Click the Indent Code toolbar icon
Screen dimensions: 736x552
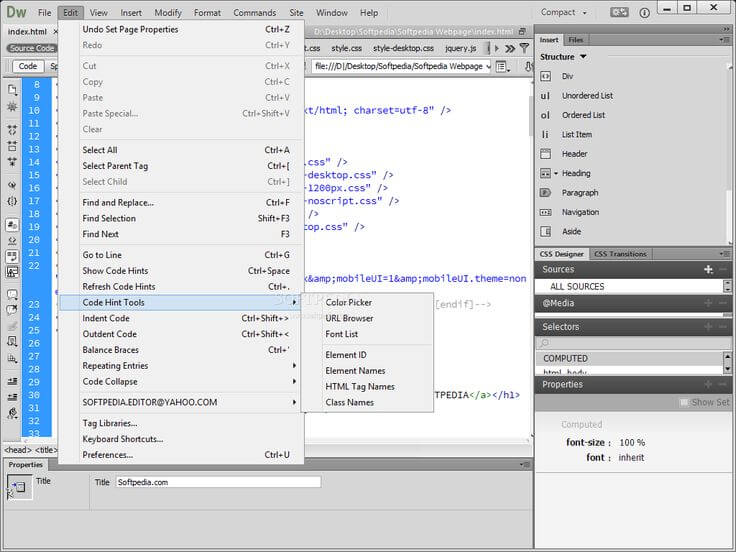(12, 381)
